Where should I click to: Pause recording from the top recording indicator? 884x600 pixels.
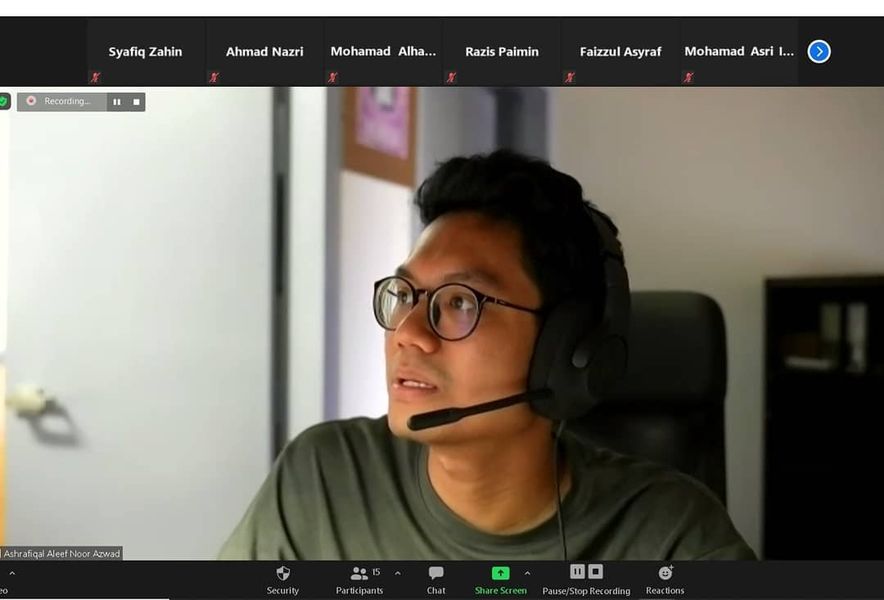coord(117,101)
